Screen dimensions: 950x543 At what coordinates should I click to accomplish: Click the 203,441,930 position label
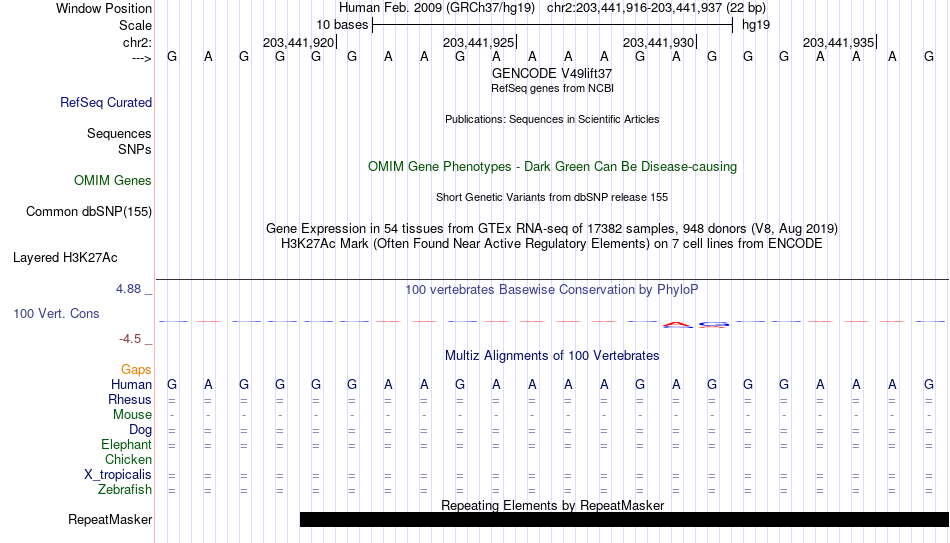pyautogui.click(x=658, y=43)
